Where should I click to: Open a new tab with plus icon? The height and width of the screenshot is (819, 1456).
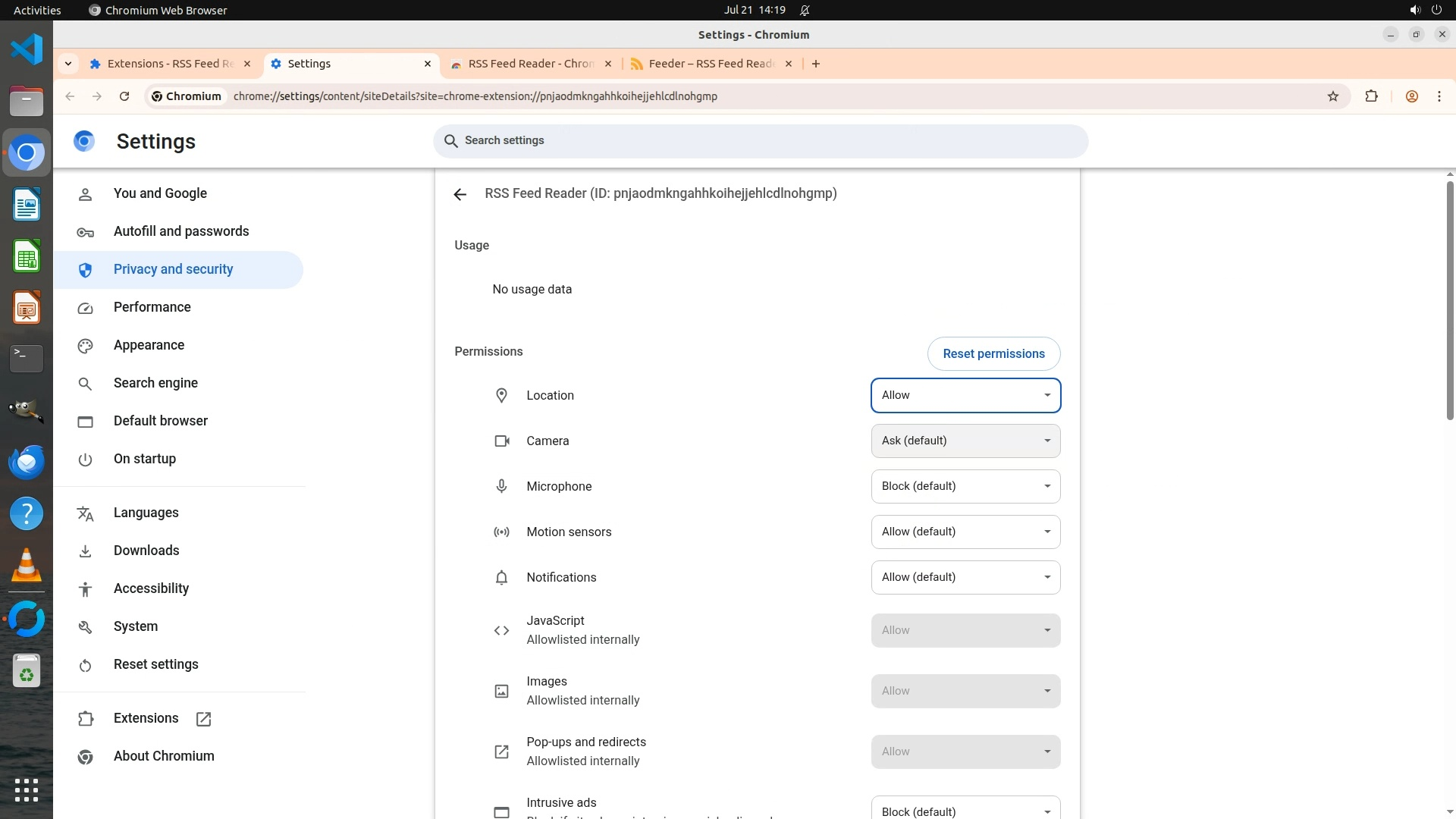pyautogui.click(x=816, y=64)
